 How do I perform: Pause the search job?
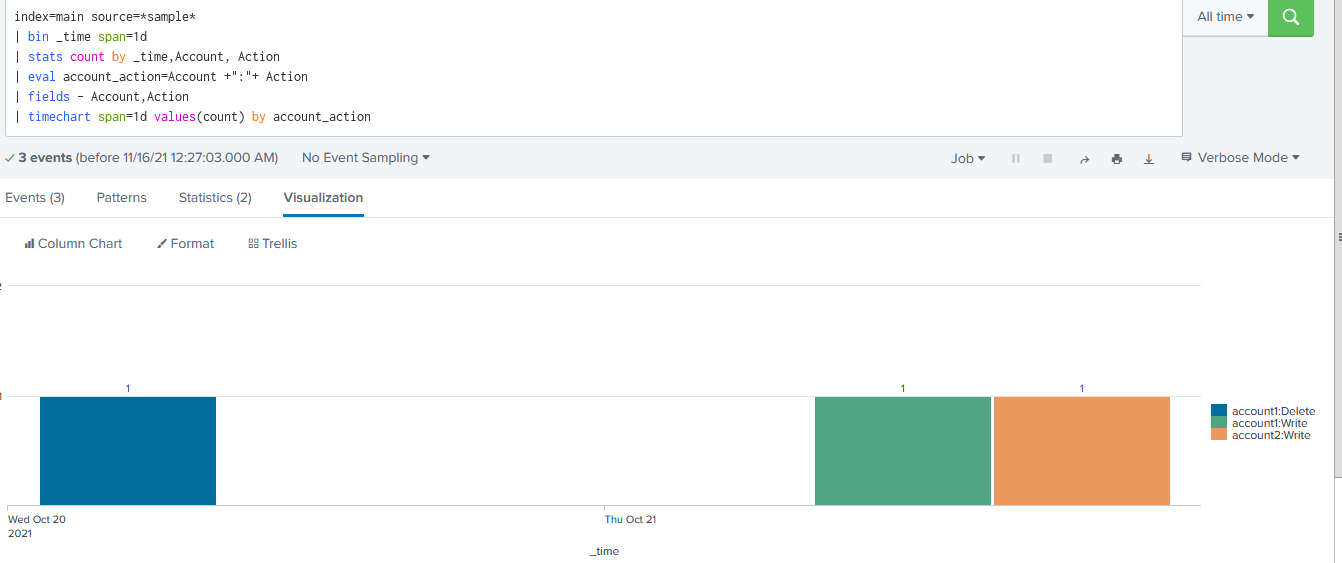(x=1016, y=158)
